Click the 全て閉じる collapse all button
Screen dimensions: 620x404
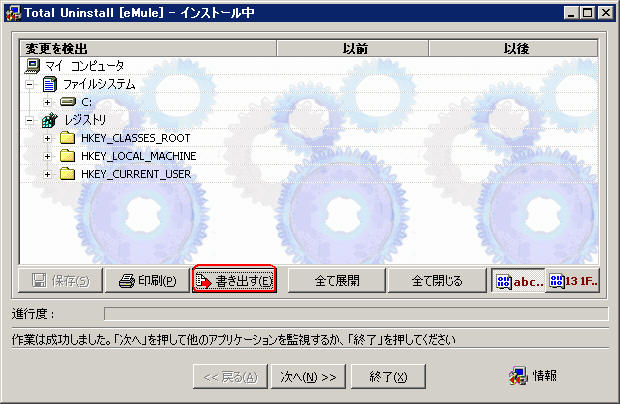coord(437,281)
